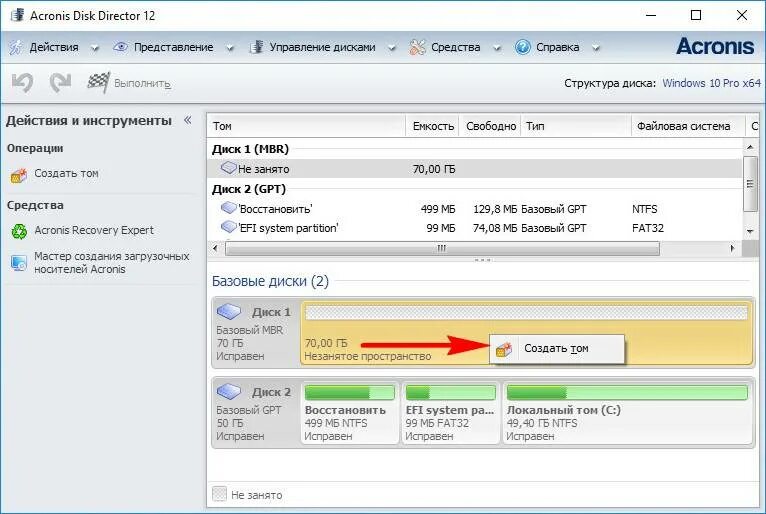Click the Базовые диски (2) heading

[x=270, y=281]
